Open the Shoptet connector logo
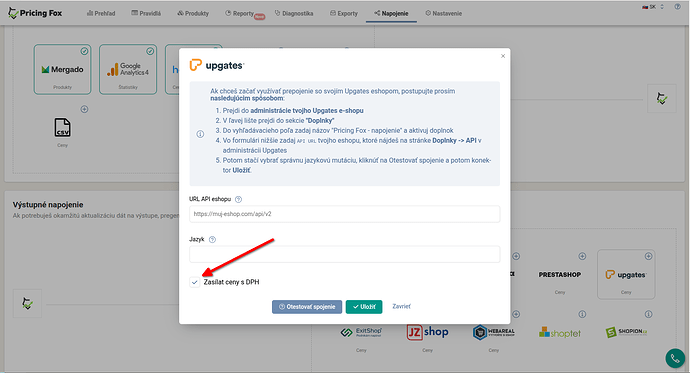 [x=560, y=333]
